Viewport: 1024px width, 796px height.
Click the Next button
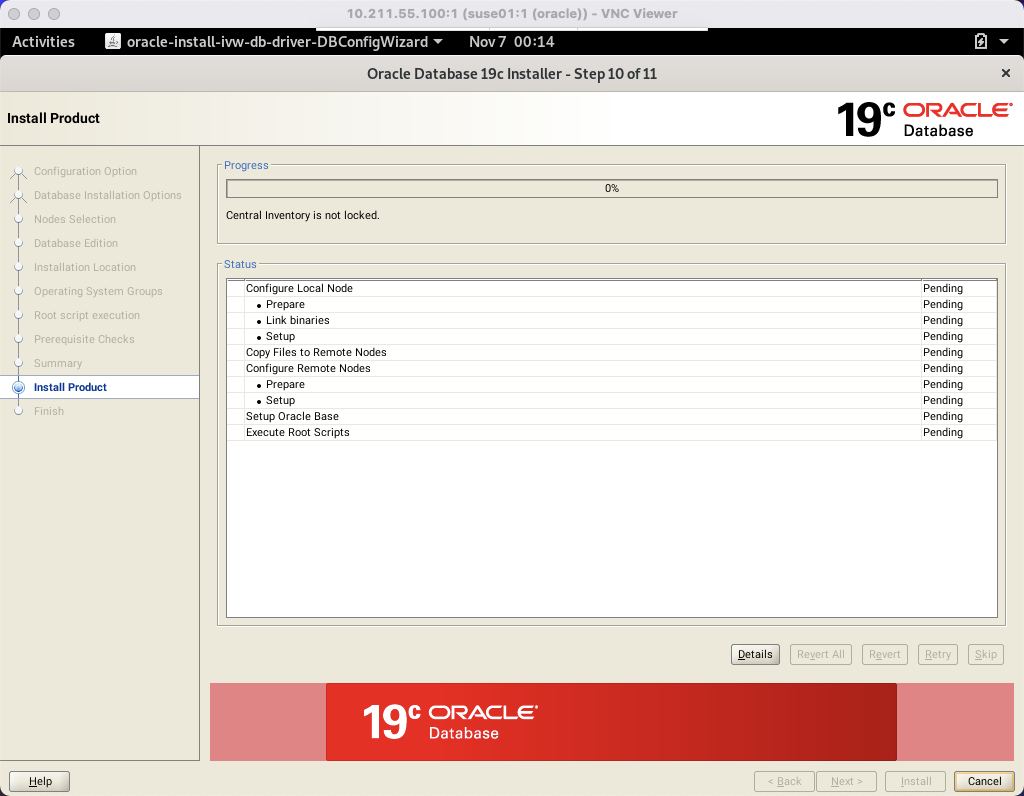(846, 781)
